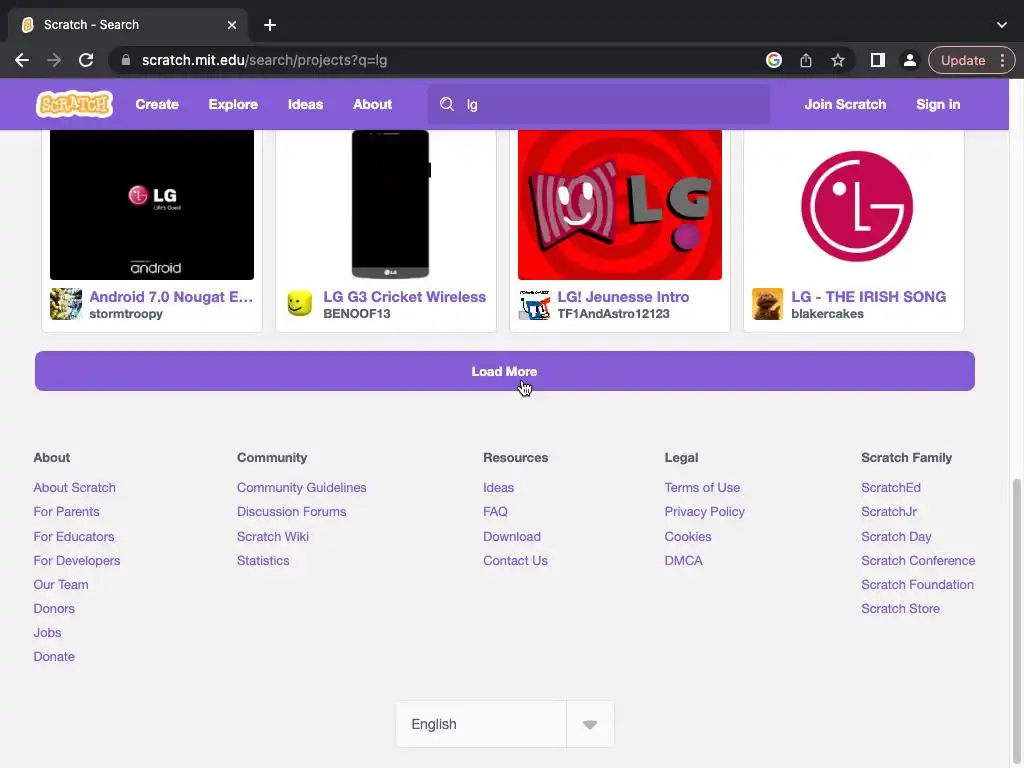Open Statistics footer link
This screenshot has height=768, width=1024.
tap(263, 561)
